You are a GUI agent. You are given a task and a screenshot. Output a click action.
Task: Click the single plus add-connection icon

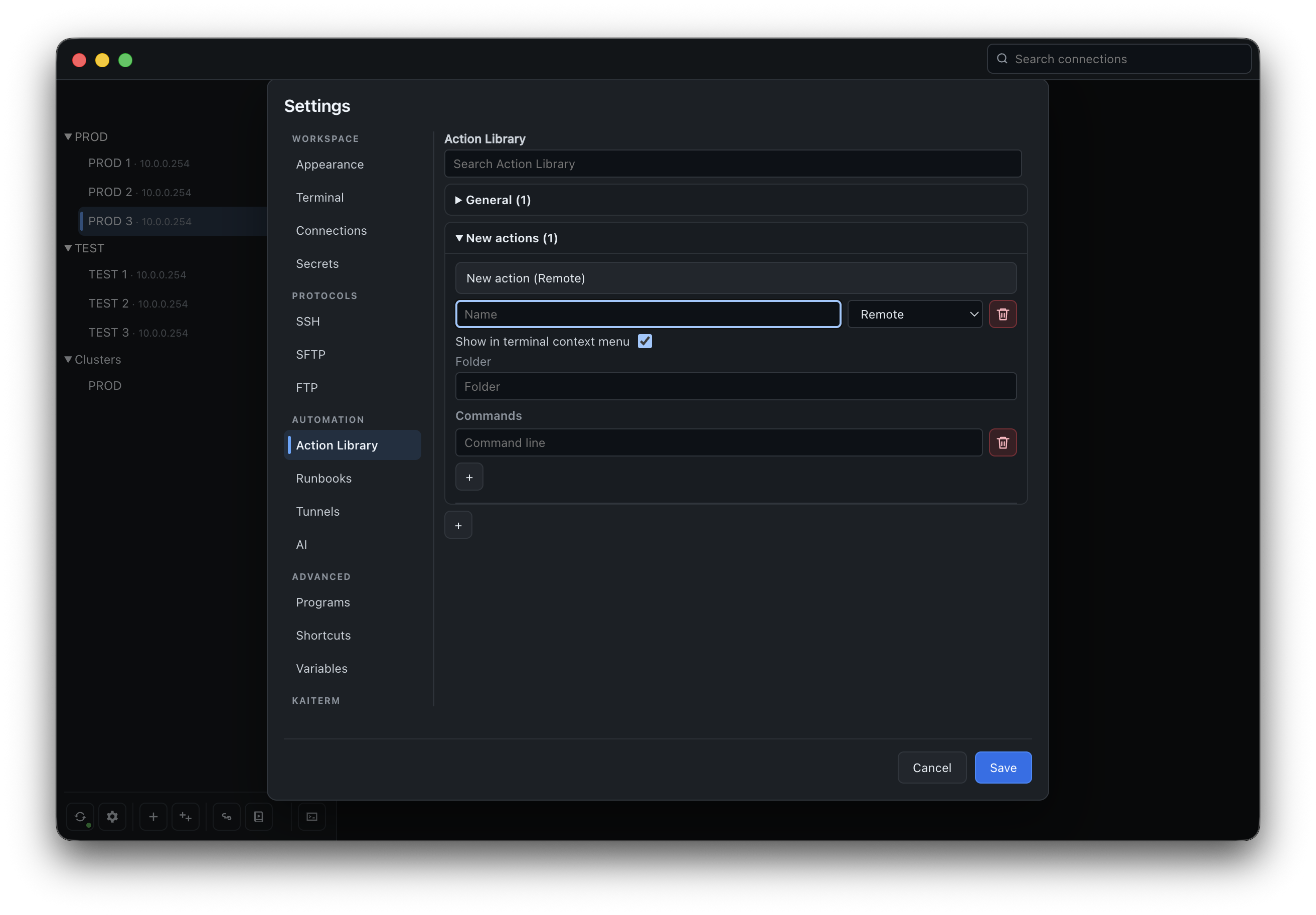[153, 816]
